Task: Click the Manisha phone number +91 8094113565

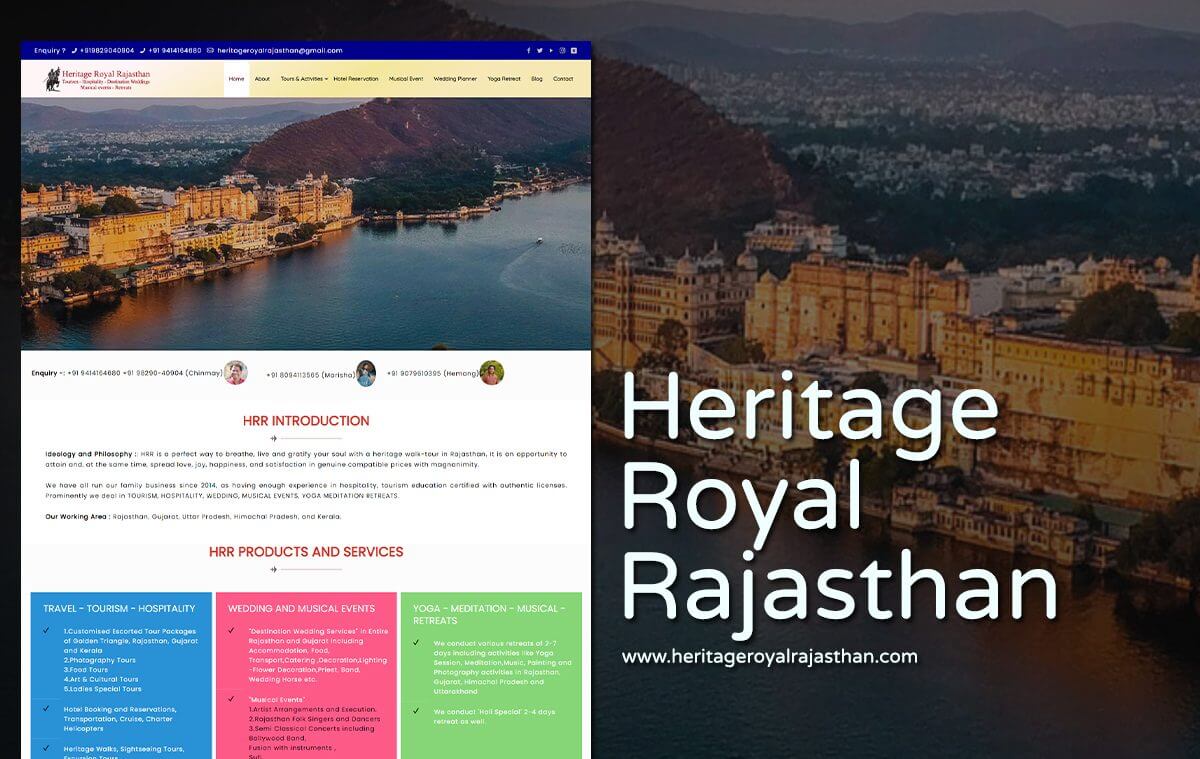Action: [x=293, y=375]
